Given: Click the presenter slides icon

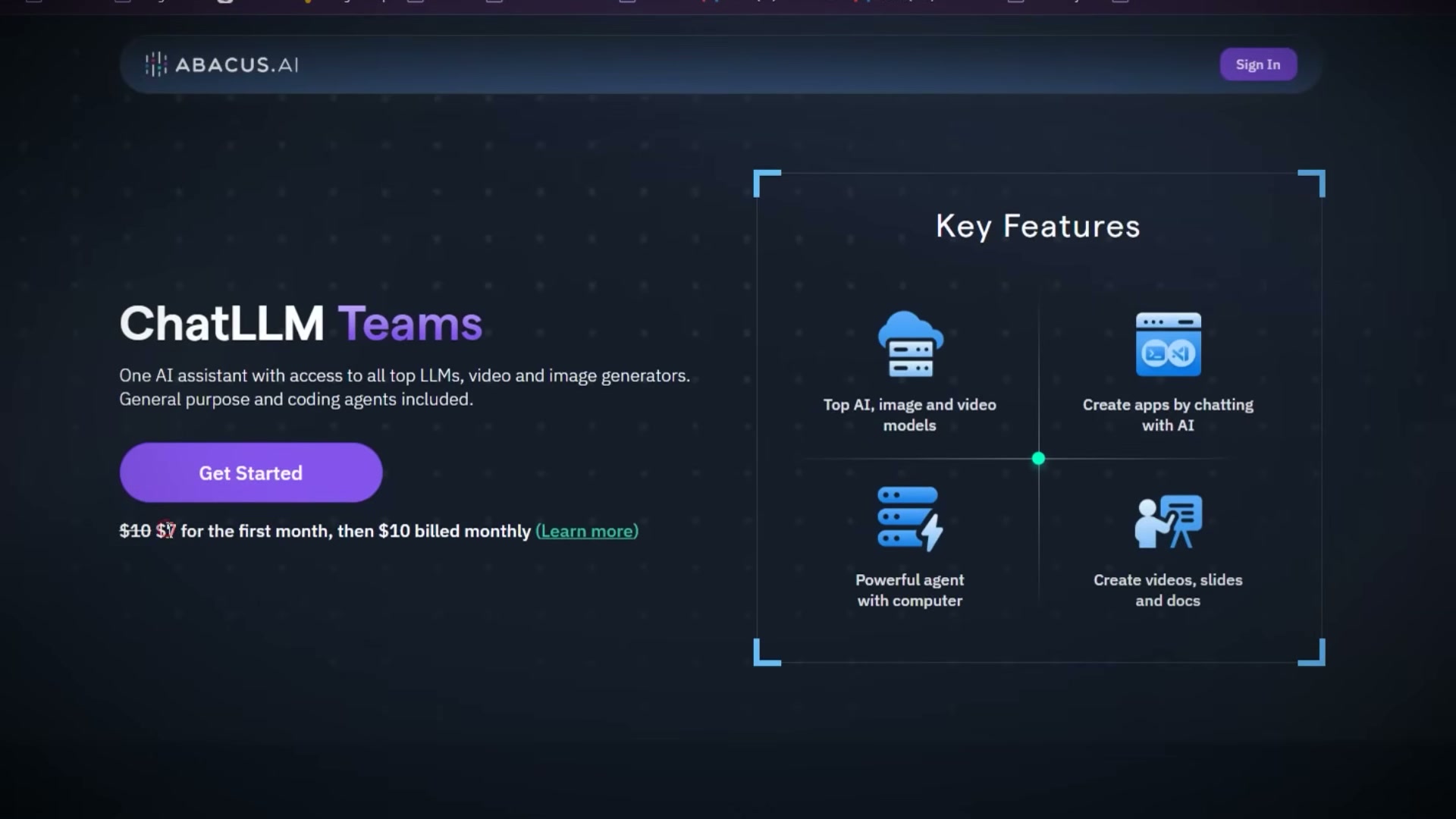Looking at the screenshot, I should click(x=1168, y=521).
